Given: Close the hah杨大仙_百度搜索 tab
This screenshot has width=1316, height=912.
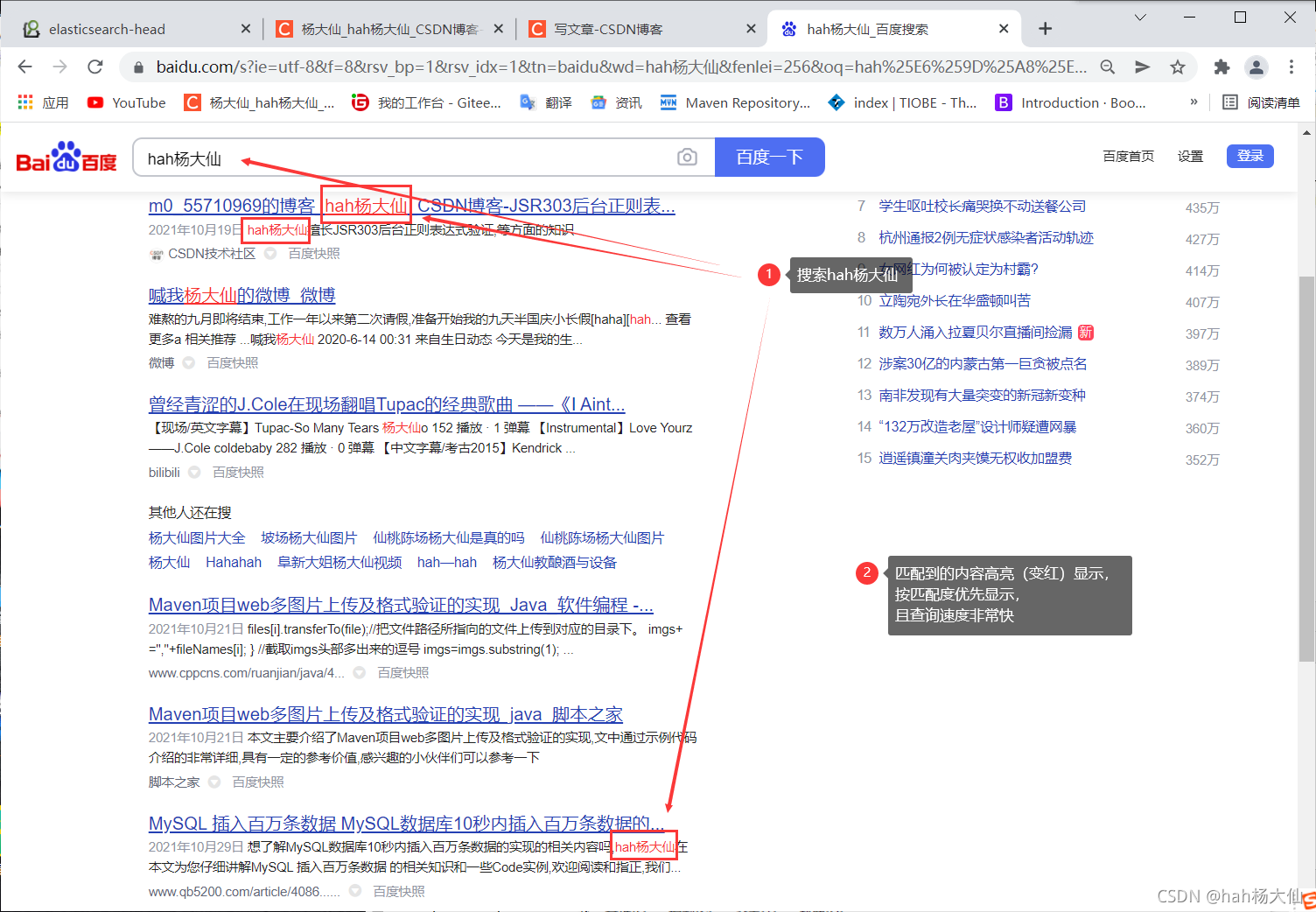Looking at the screenshot, I should (1004, 29).
